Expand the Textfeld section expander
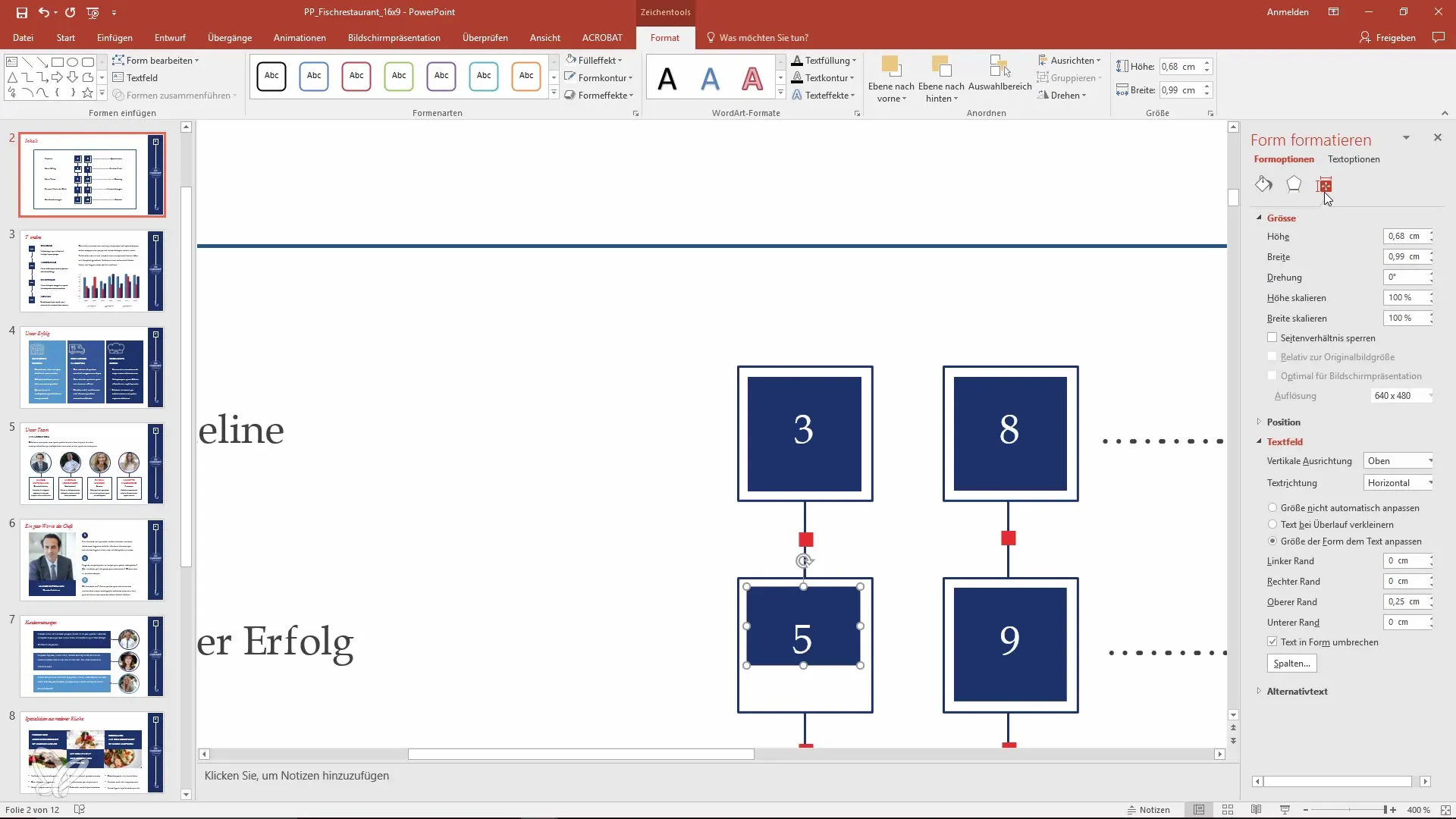This screenshot has height=819, width=1456. (x=1261, y=441)
